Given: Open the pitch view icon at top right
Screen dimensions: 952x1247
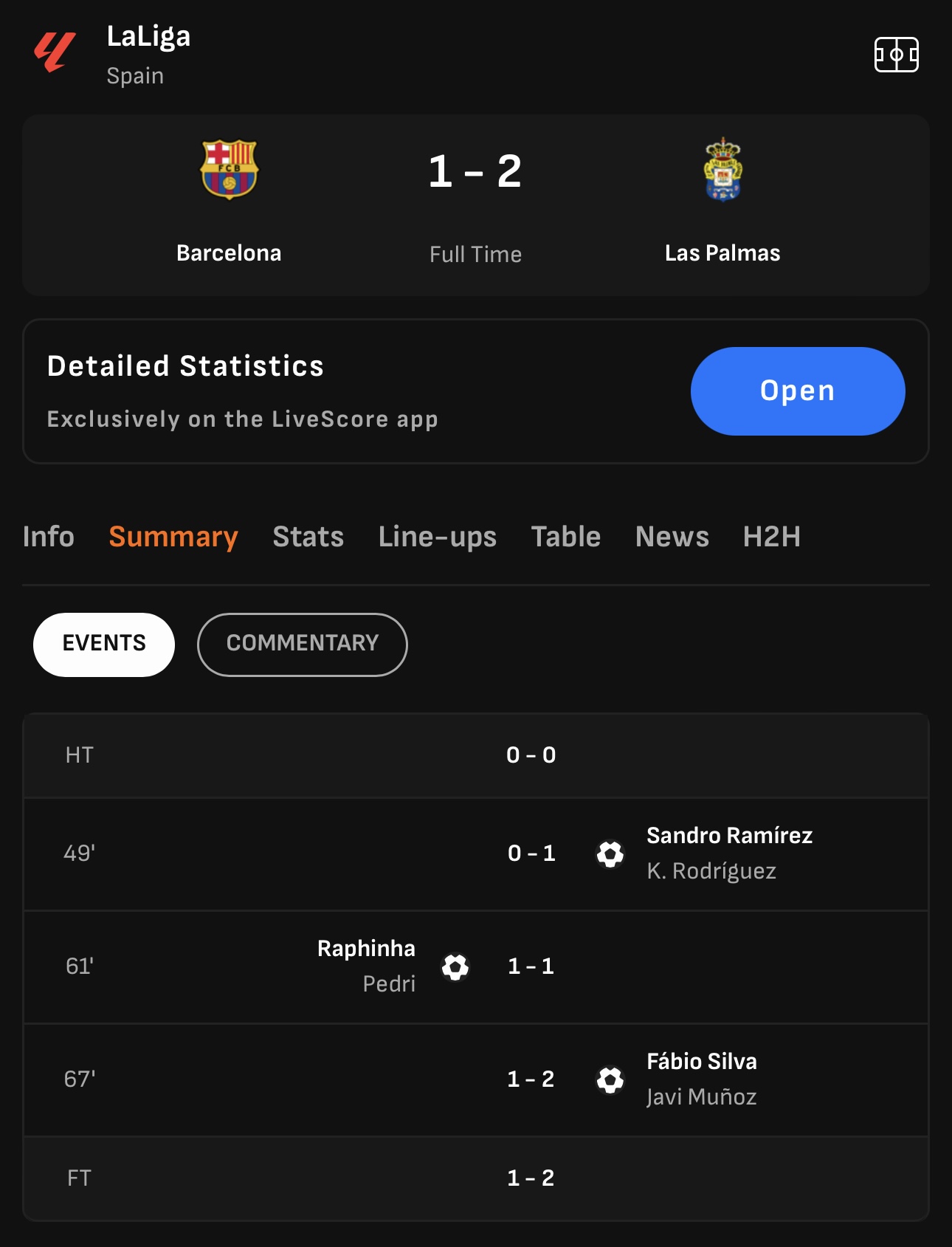Looking at the screenshot, I should 896,55.
